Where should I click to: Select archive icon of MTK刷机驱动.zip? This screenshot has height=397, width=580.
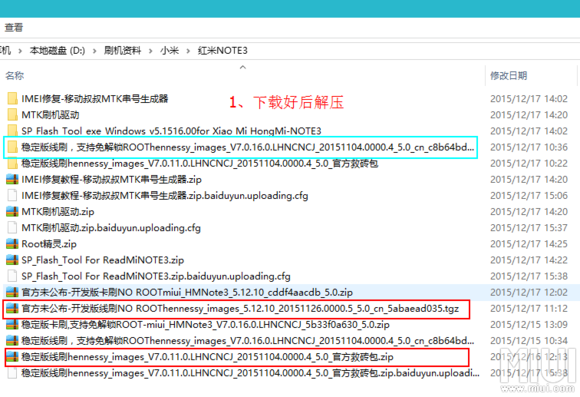(12, 212)
